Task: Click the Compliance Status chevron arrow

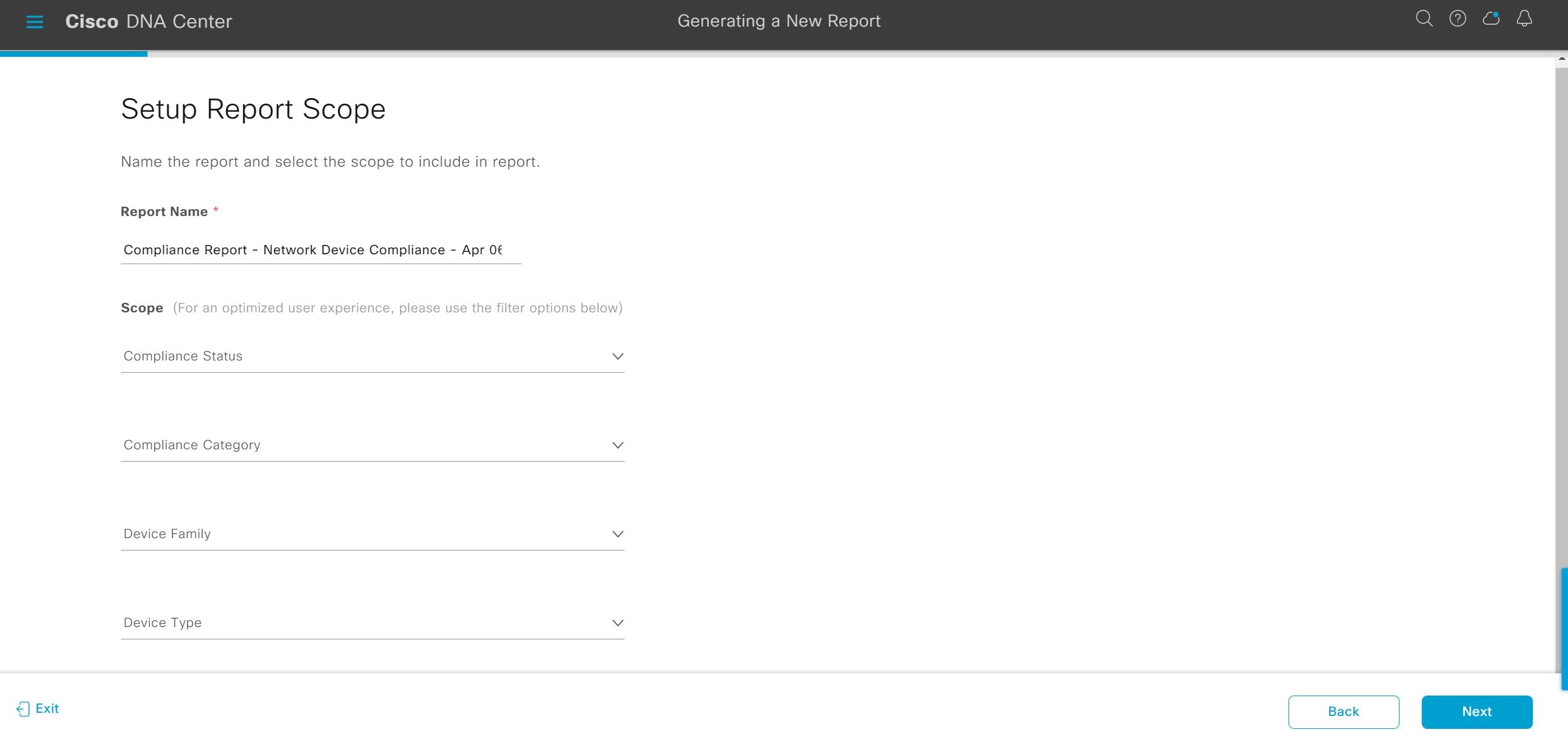Action: [617, 356]
